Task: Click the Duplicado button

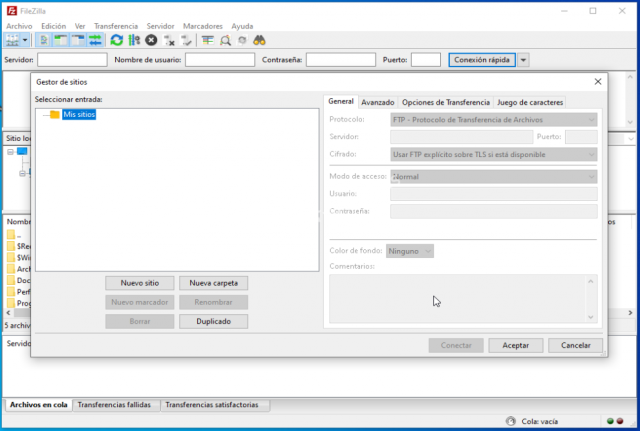Action: click(x=213, y=321)
